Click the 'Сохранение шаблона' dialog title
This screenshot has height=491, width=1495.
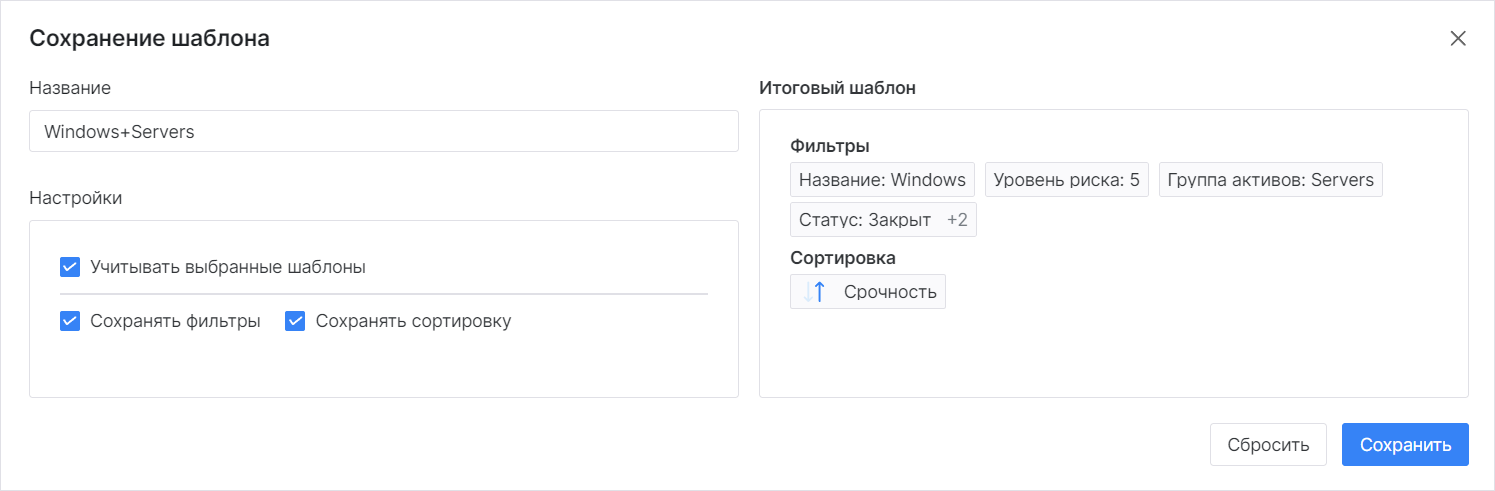(149, 39)
